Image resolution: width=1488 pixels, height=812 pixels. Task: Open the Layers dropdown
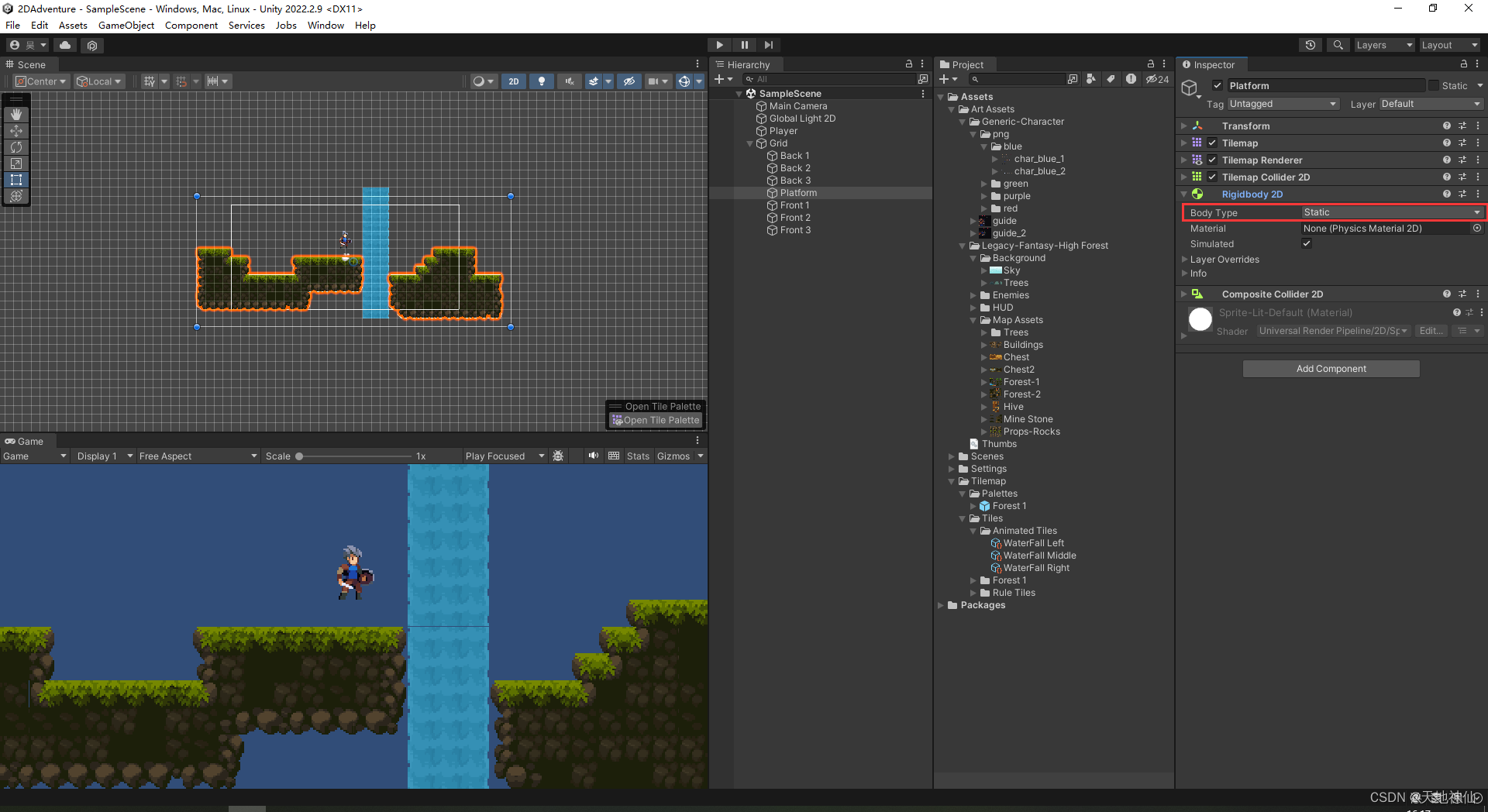1384,45
